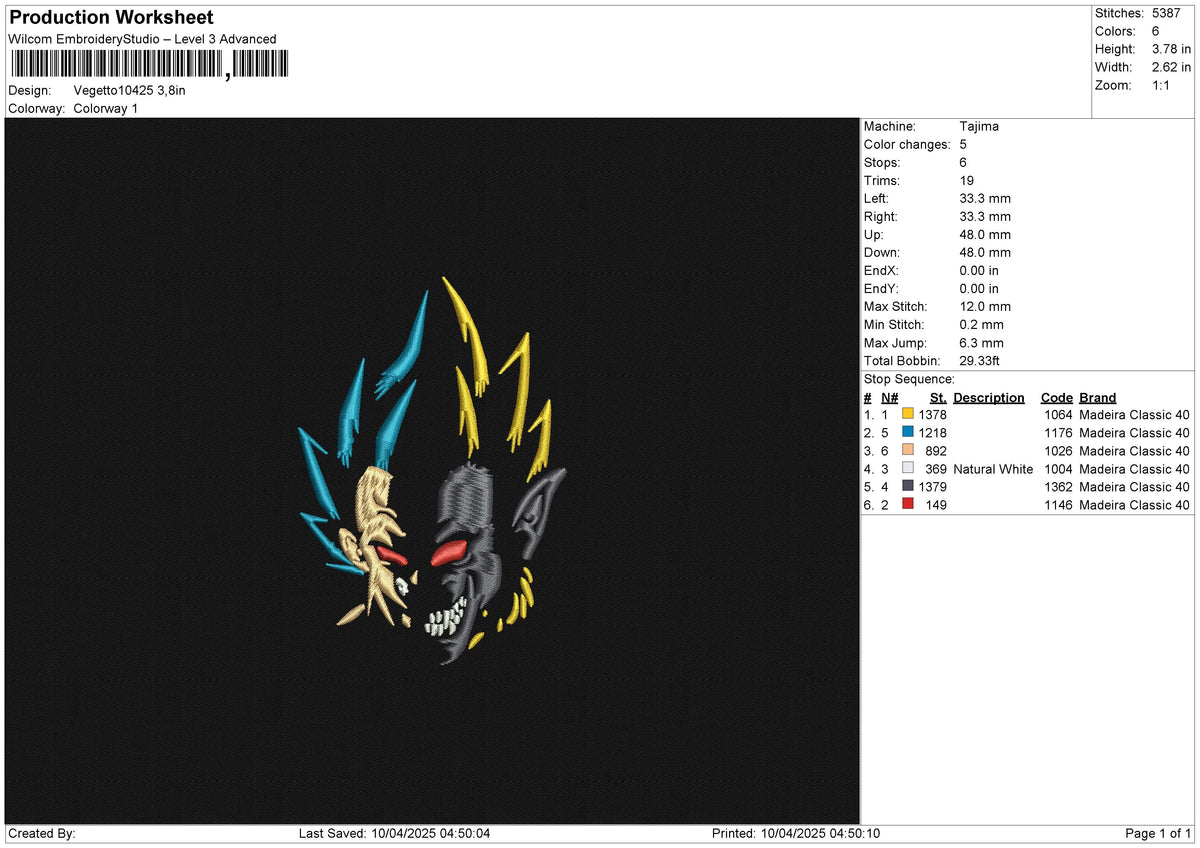Viewport: 1200px width, 848px height.
Task: Click the peach thread swatch for code 1026
Action: 908,451
